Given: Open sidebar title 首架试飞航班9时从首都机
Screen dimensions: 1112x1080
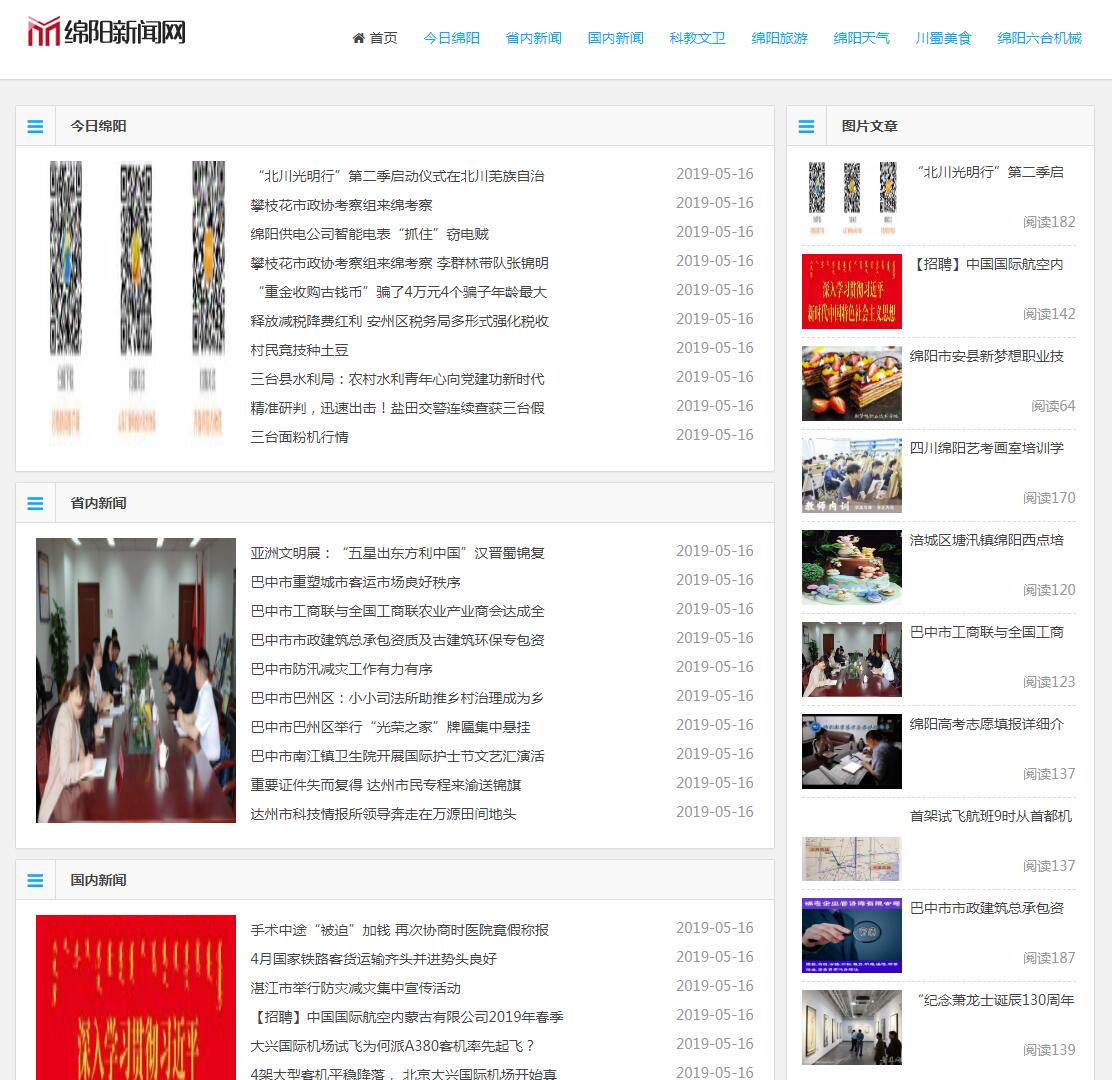Looking at the screenshot, I should [991, 816].
